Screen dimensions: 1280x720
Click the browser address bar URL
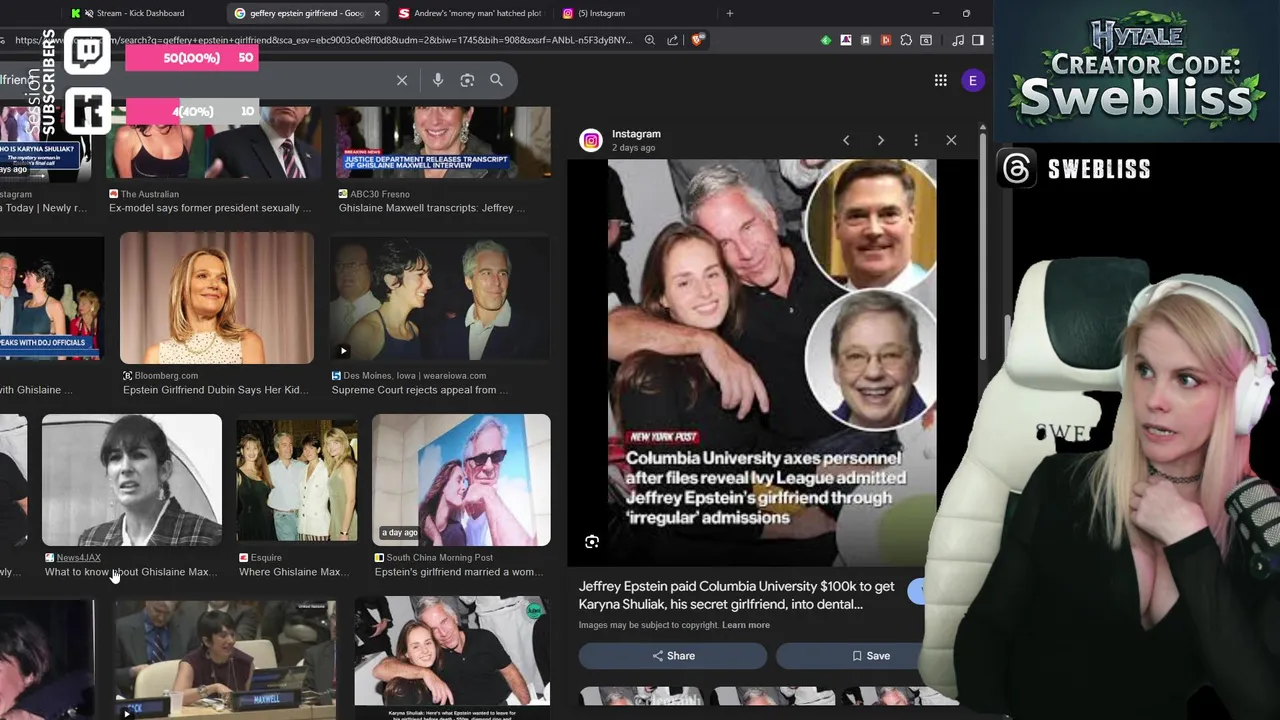pos(323,40)
